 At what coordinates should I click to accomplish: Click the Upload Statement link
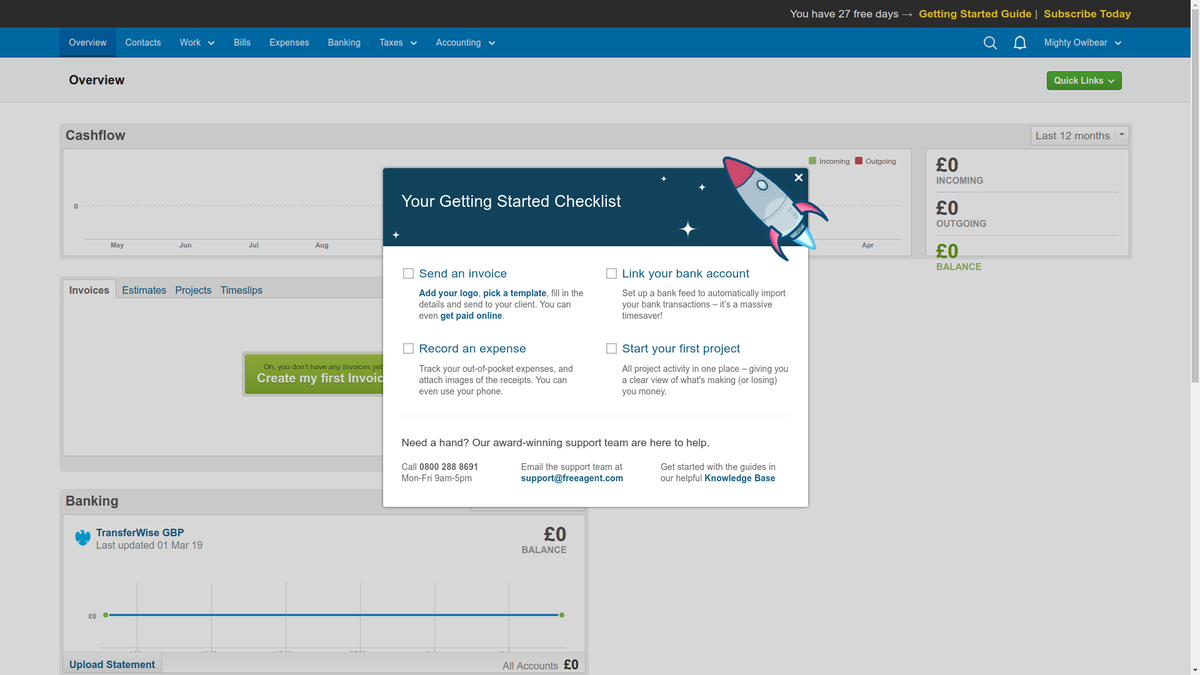111,663
